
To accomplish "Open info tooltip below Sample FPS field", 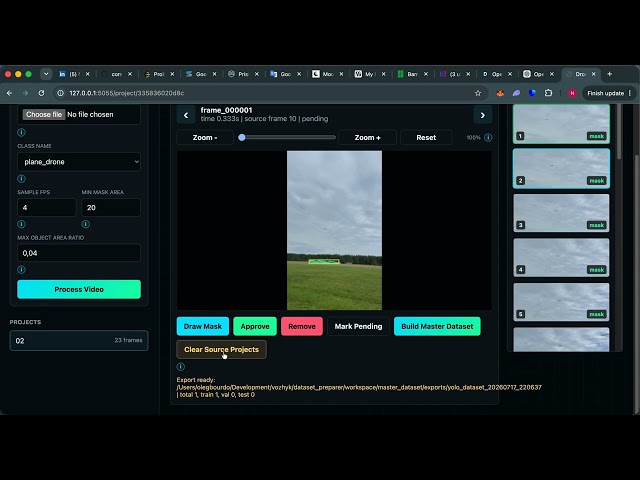I will (22, 224).
